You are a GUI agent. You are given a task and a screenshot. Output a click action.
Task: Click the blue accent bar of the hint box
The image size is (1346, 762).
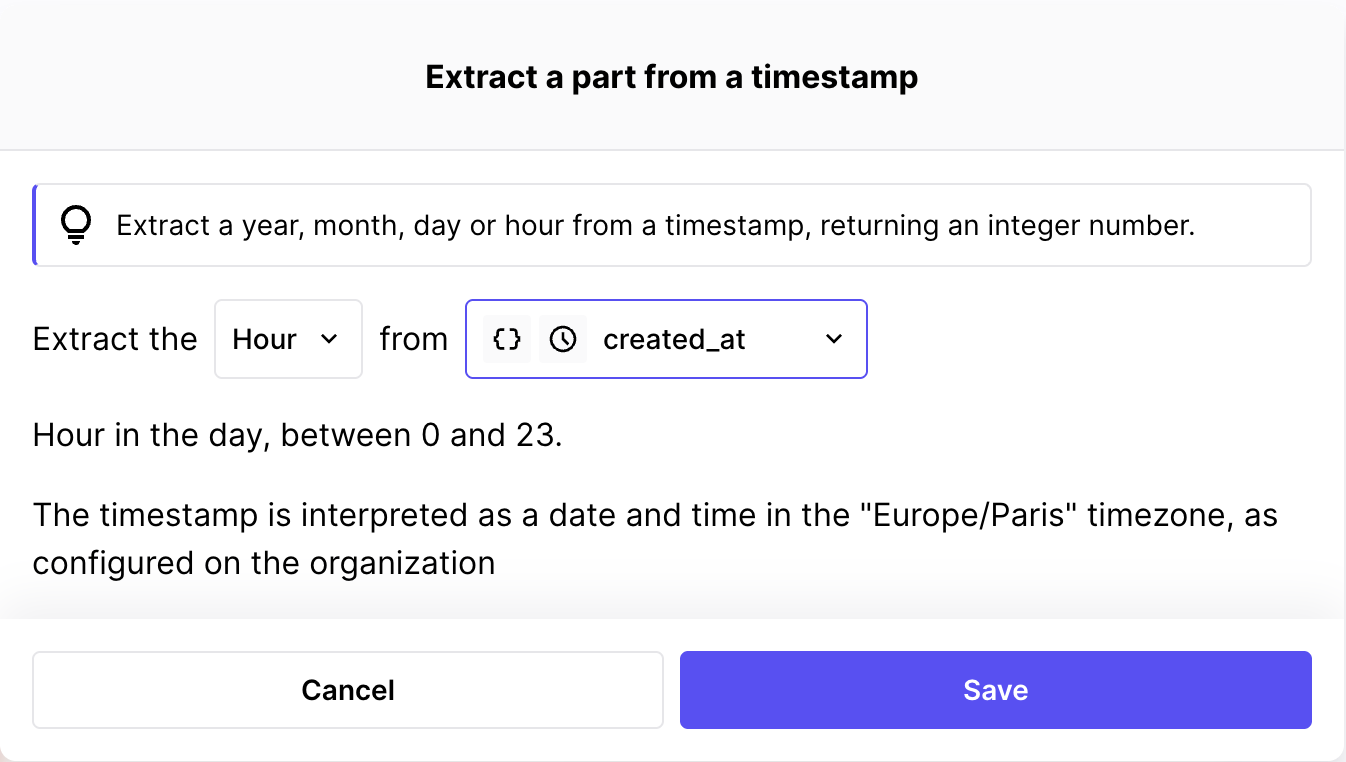tap(35, 225)
